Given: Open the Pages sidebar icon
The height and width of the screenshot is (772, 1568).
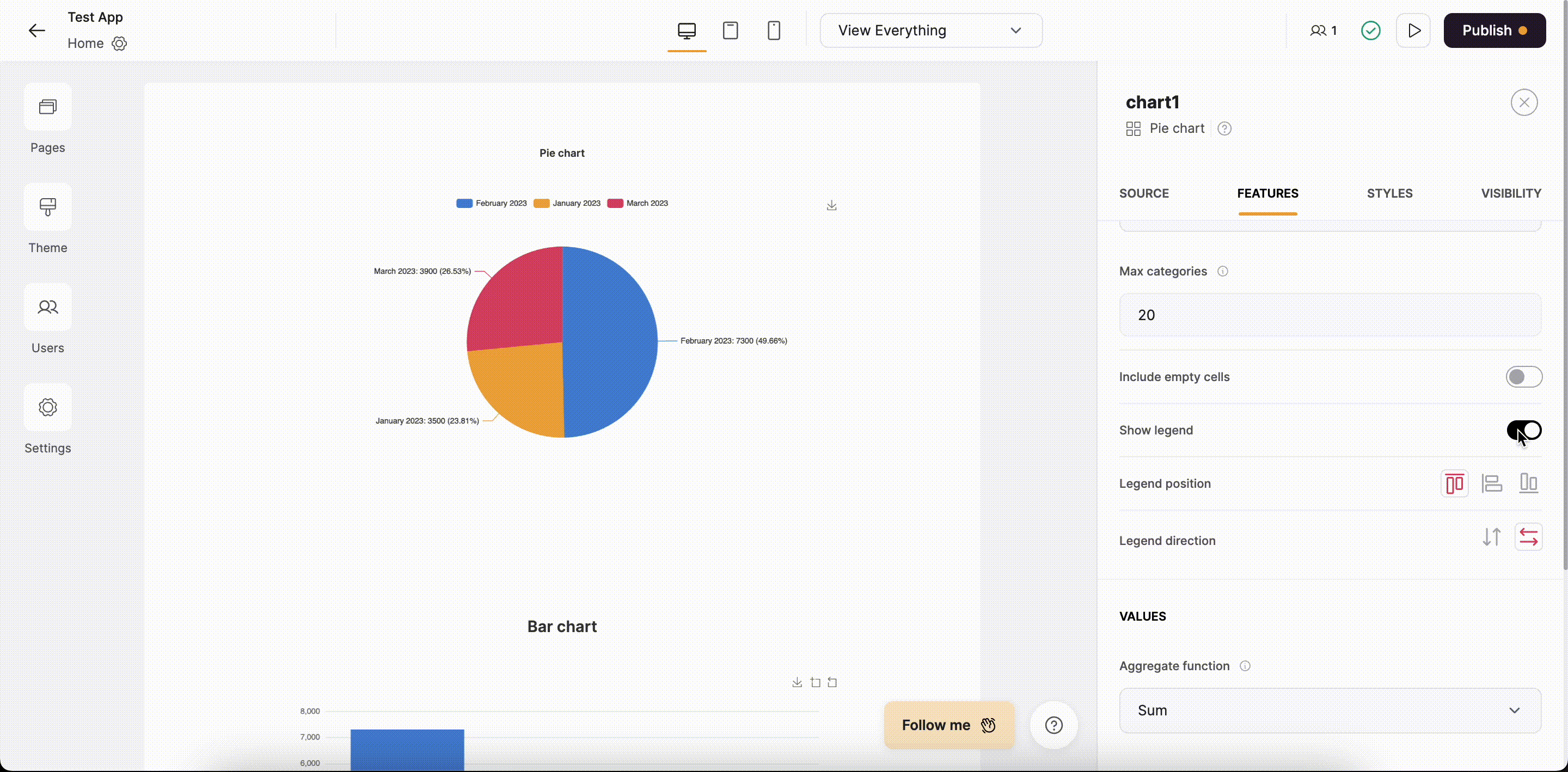Looking at the screenshot, I should pyautogui.click(x=47, y=107).
